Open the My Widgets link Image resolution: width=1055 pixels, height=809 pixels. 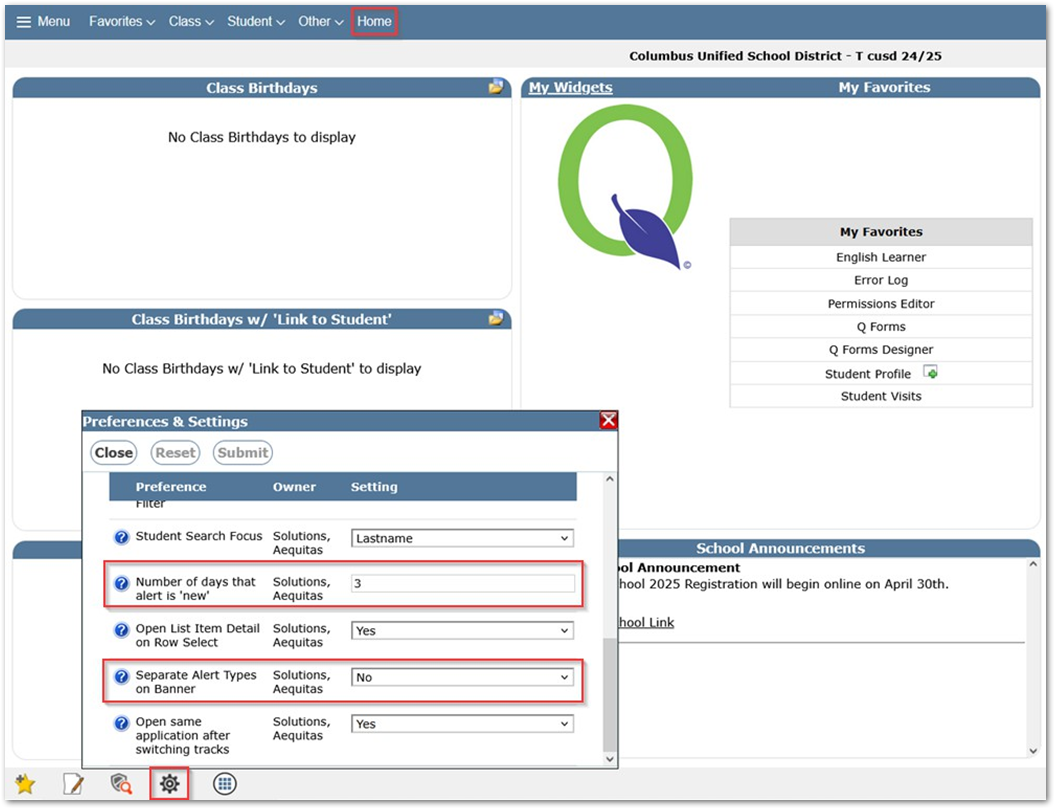[570, 87]
